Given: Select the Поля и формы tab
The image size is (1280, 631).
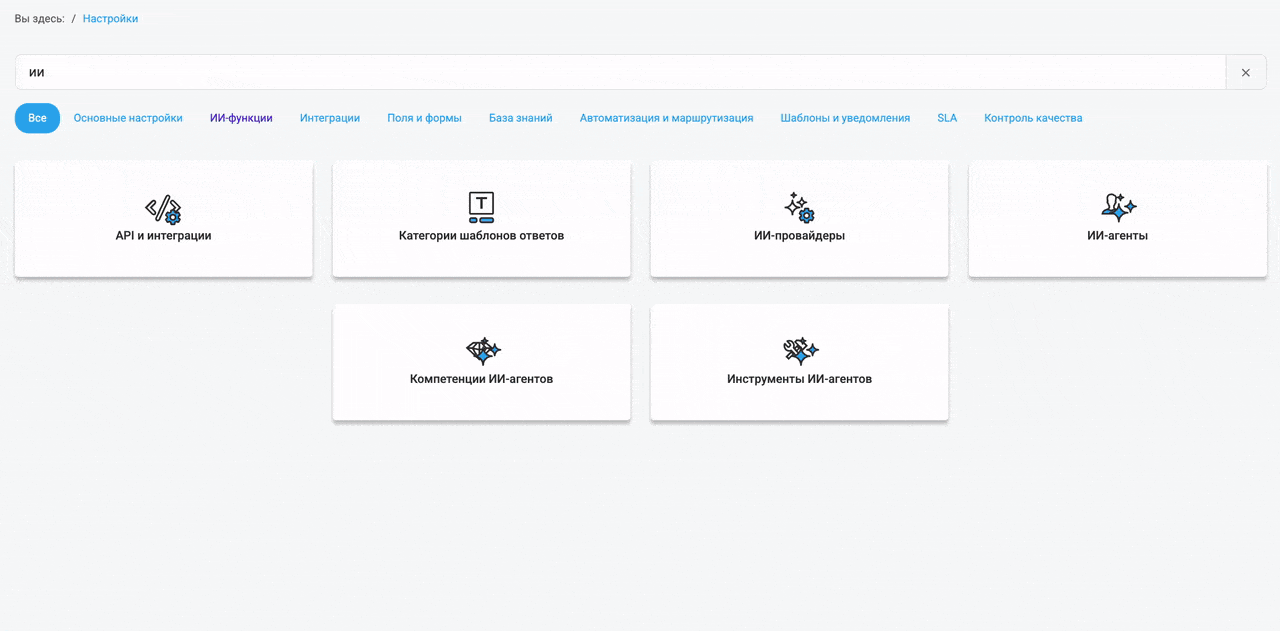Looking at the screenshot, I should click(424, 118).
